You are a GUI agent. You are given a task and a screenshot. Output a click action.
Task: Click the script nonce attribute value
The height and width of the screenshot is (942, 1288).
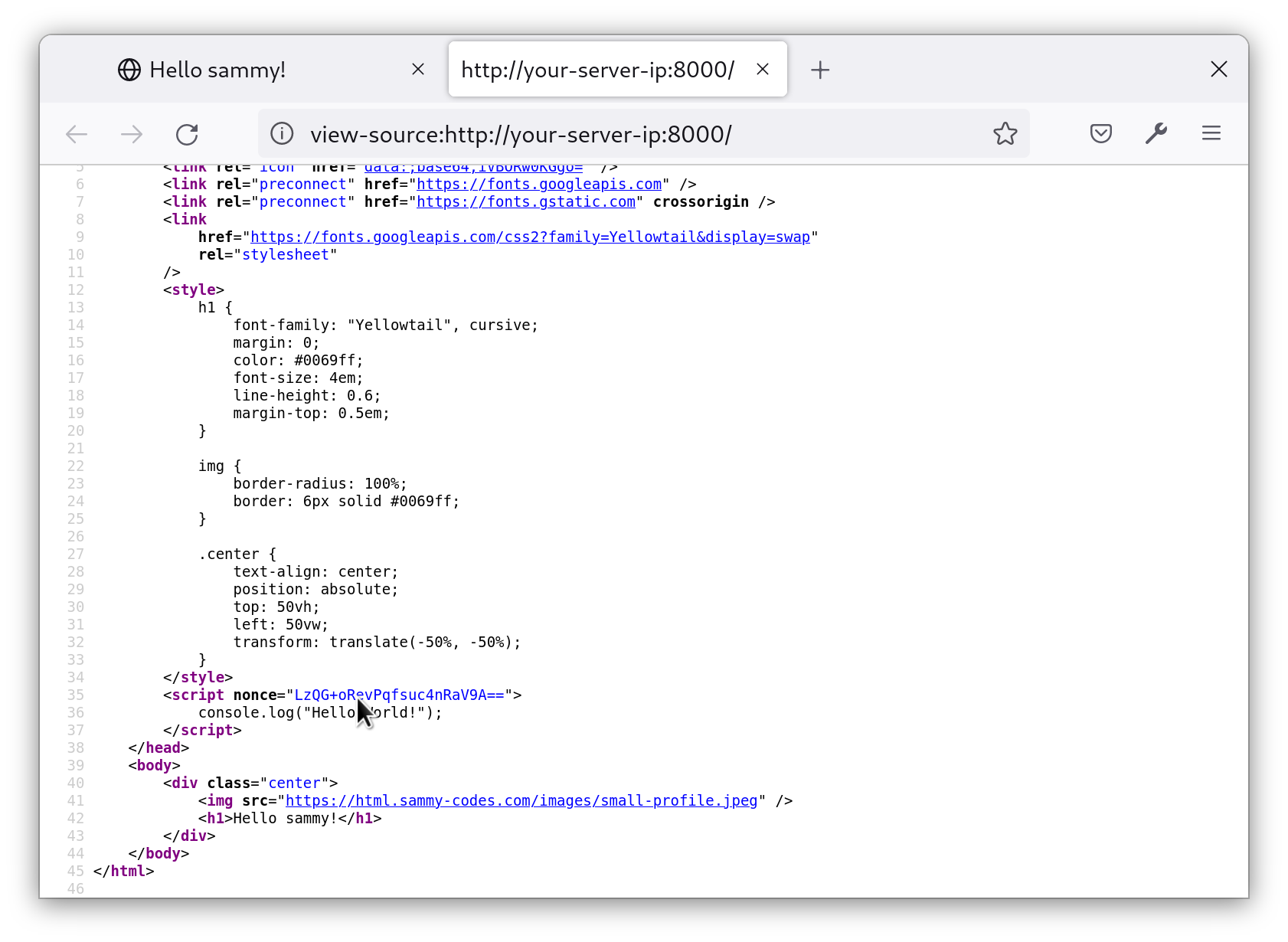coord(399,695)
